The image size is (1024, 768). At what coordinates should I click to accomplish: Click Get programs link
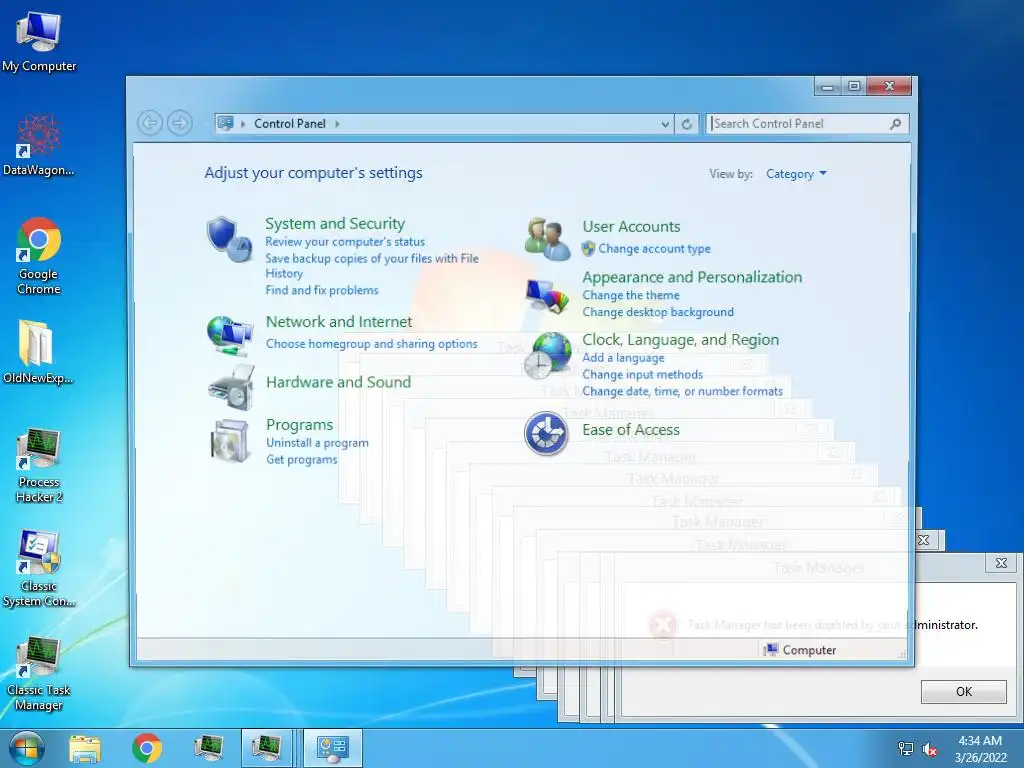point(301,459)
